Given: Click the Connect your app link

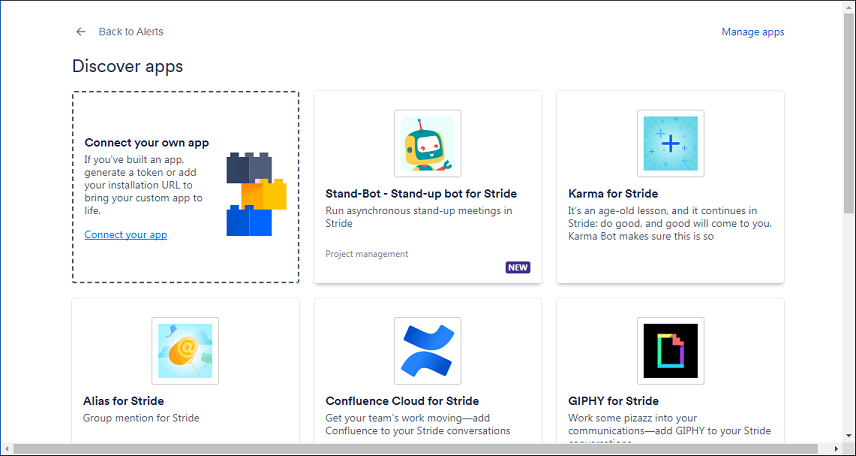Looking at the screenshot, I should coord(126,235).
